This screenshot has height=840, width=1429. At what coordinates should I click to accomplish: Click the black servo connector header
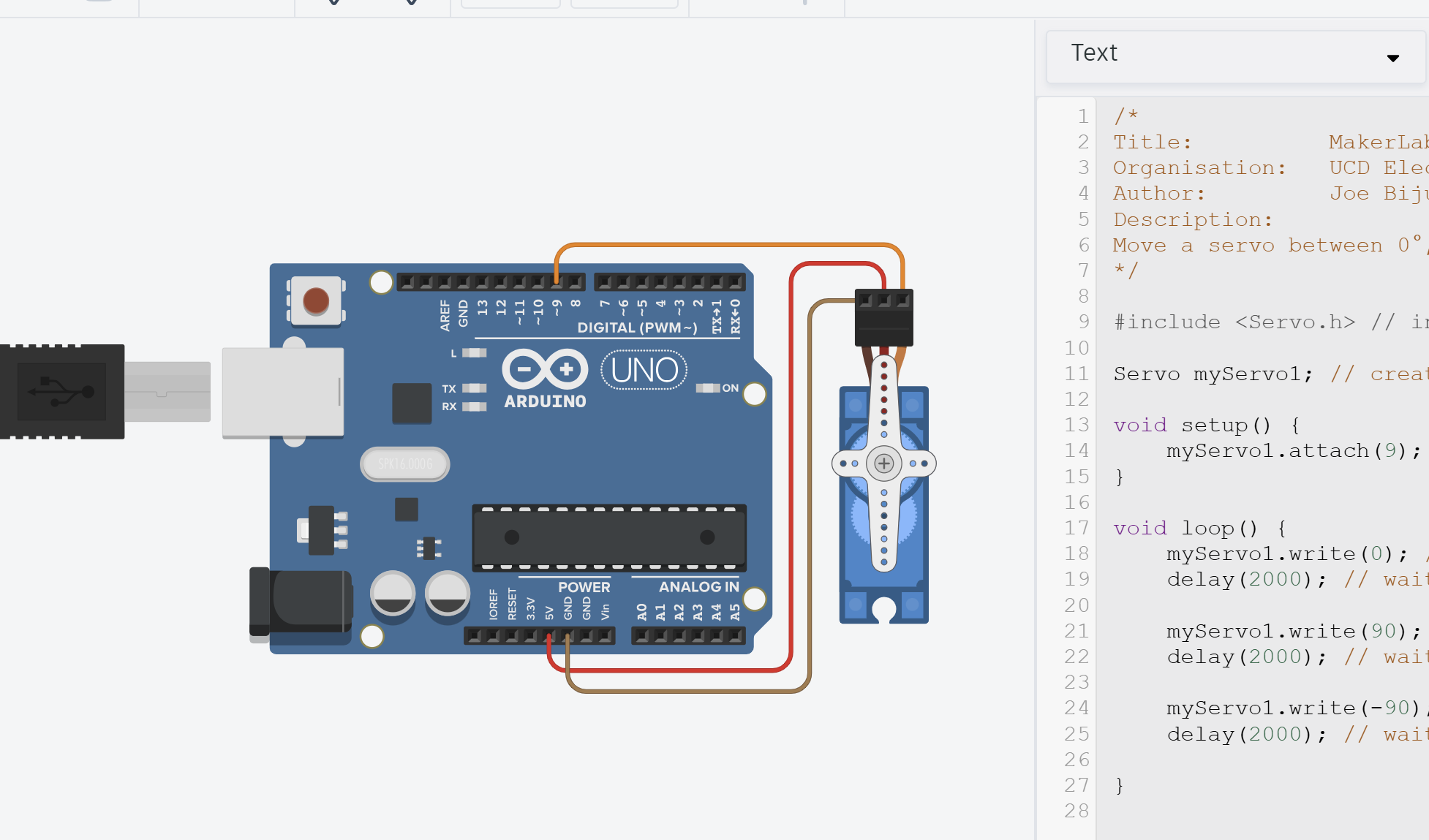point(884,316)
